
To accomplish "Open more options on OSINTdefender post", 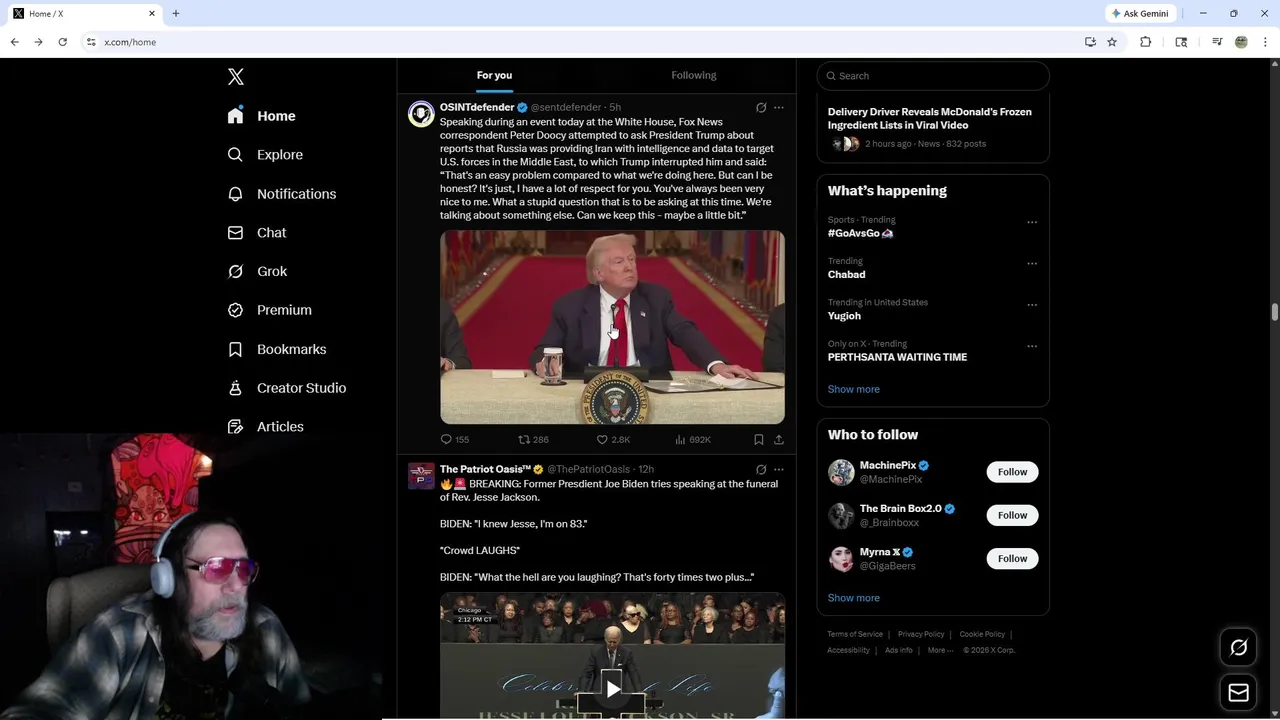I will 779,107.
